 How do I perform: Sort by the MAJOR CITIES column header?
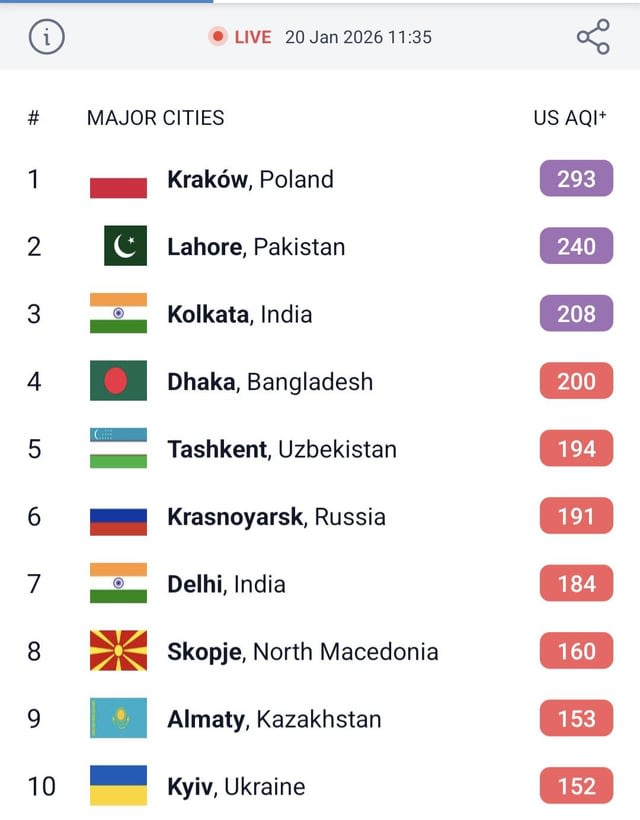157,117
